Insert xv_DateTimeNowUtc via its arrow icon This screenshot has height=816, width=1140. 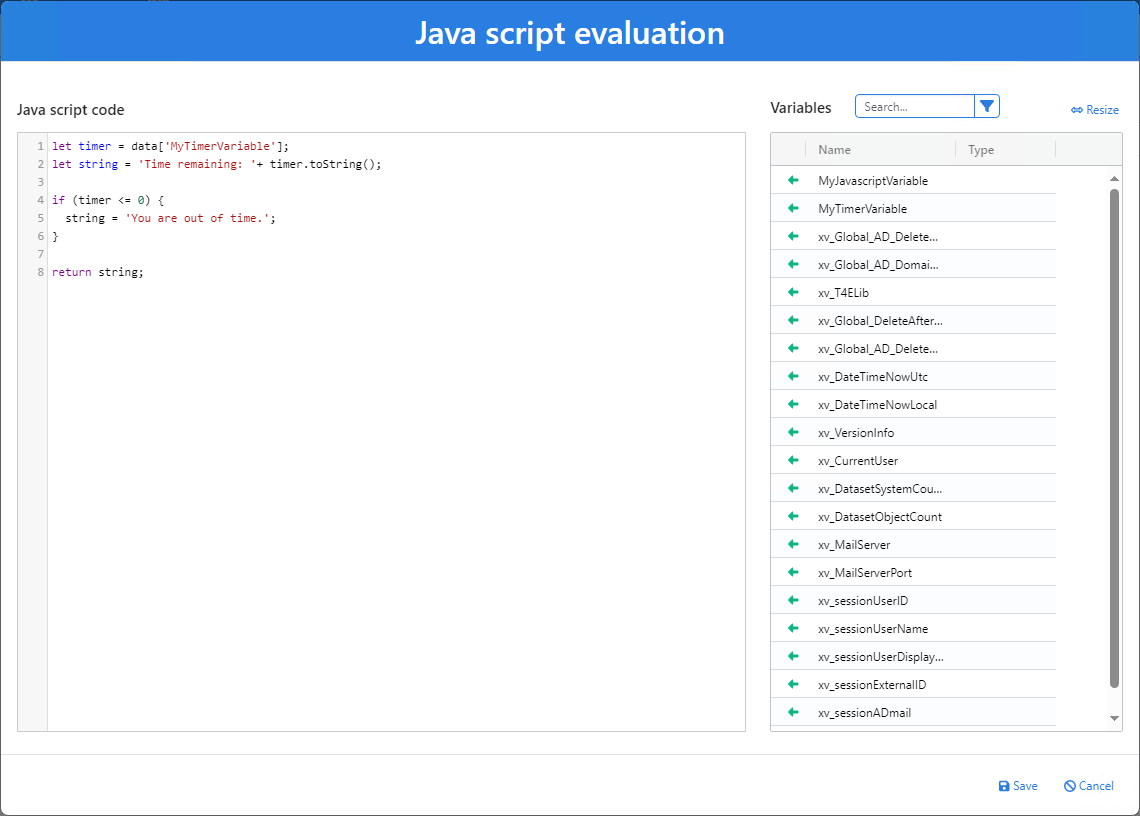795,376
